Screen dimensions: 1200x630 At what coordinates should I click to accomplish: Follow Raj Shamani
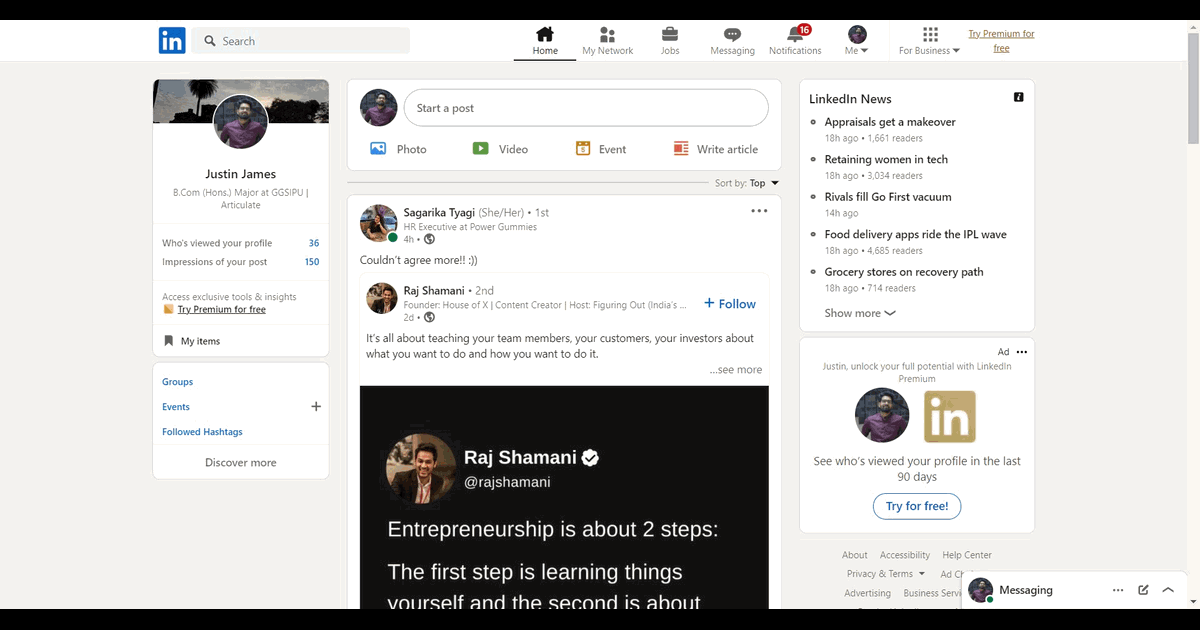click(730, 304)
